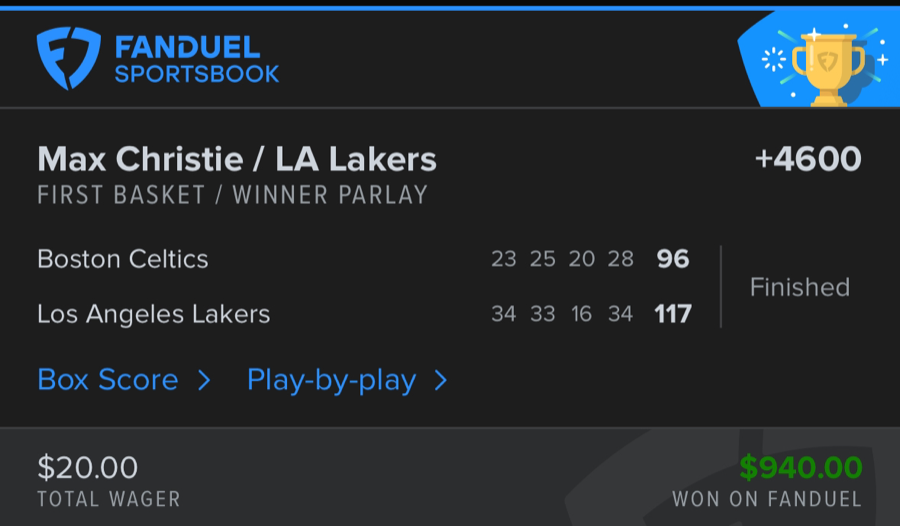Viewport: 900px width, 526px height.
Task: Click the Finished game status
Action: [x=800, y=287]
